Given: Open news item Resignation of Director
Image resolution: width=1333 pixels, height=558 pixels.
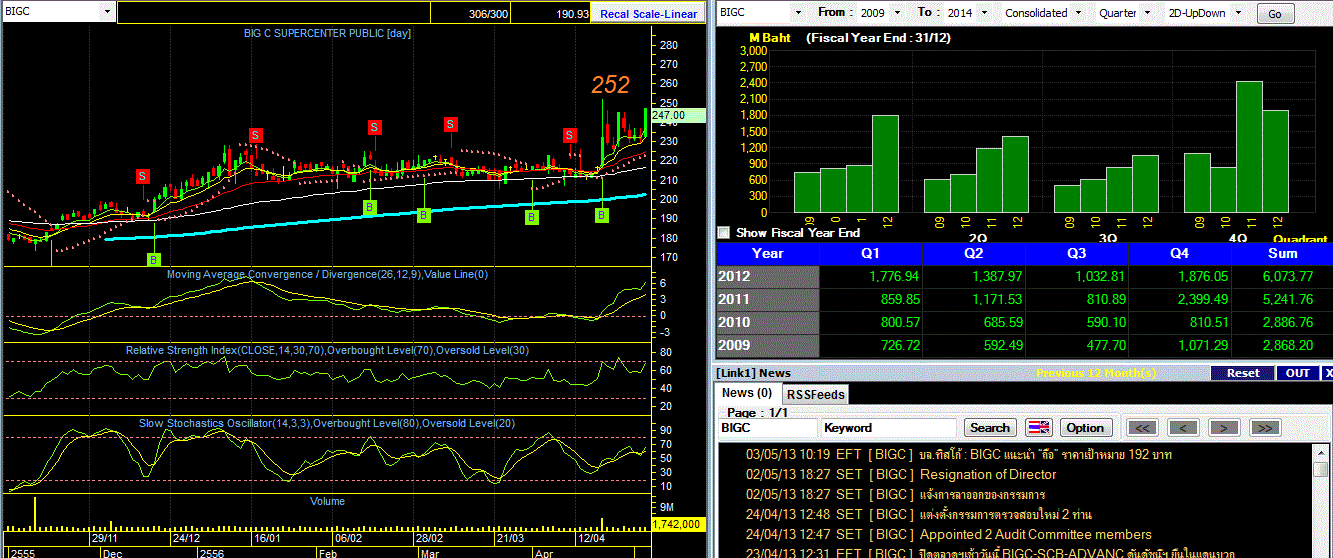Looking at the screenshot, I should pos(988,474).
